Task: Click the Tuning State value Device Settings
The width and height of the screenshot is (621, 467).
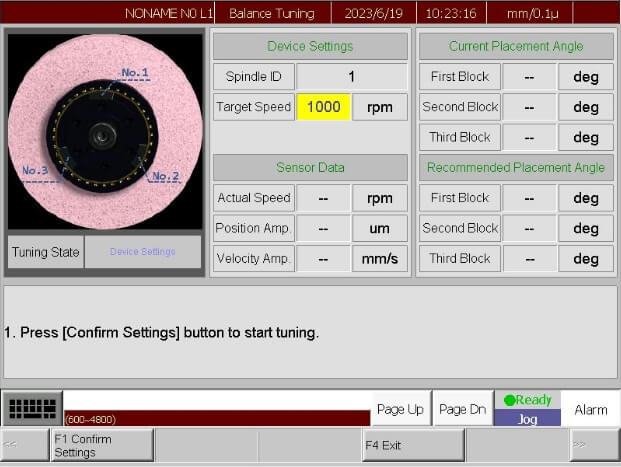Action: [143, 252]
